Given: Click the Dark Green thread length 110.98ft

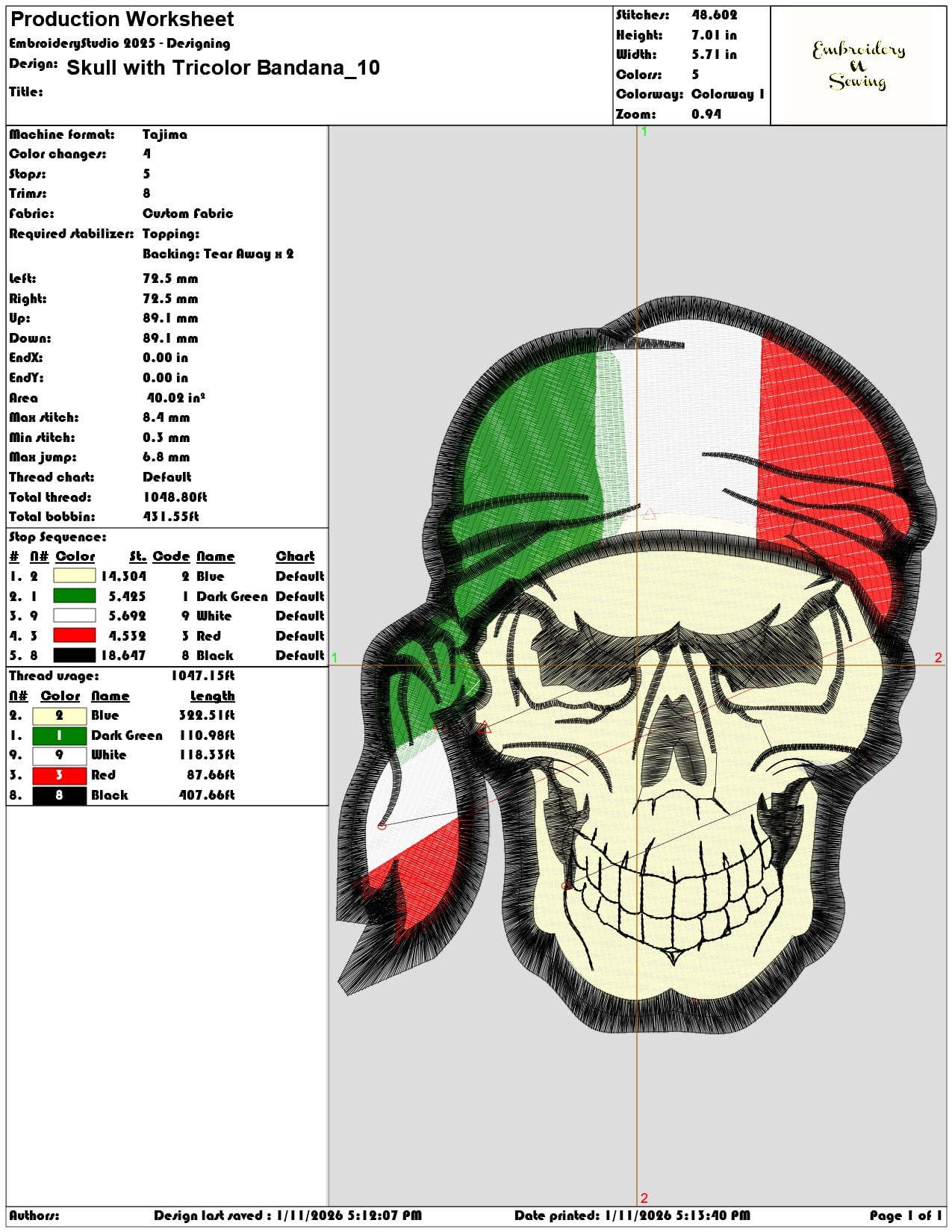Looking at the screenshot, I should click(x=206, y=735).
